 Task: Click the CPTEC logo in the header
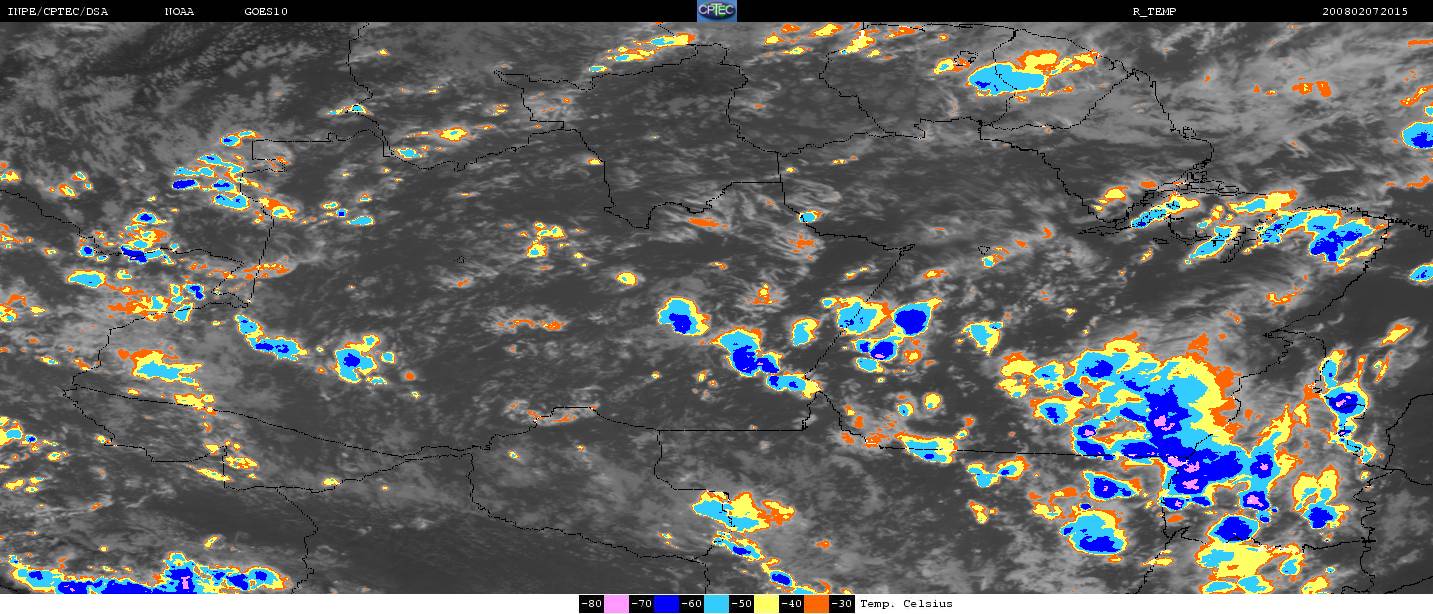(x=716, y=11)
